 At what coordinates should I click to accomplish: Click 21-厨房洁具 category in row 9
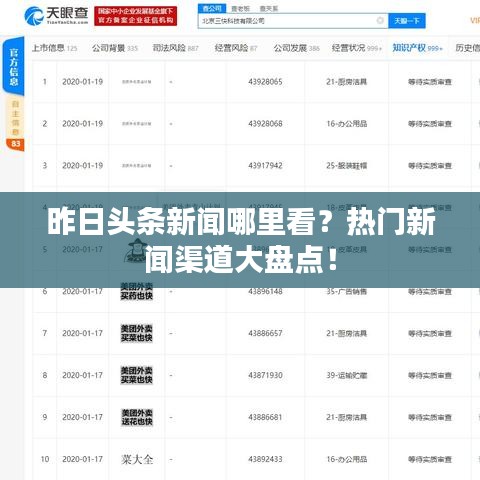(x=347, y=417)
